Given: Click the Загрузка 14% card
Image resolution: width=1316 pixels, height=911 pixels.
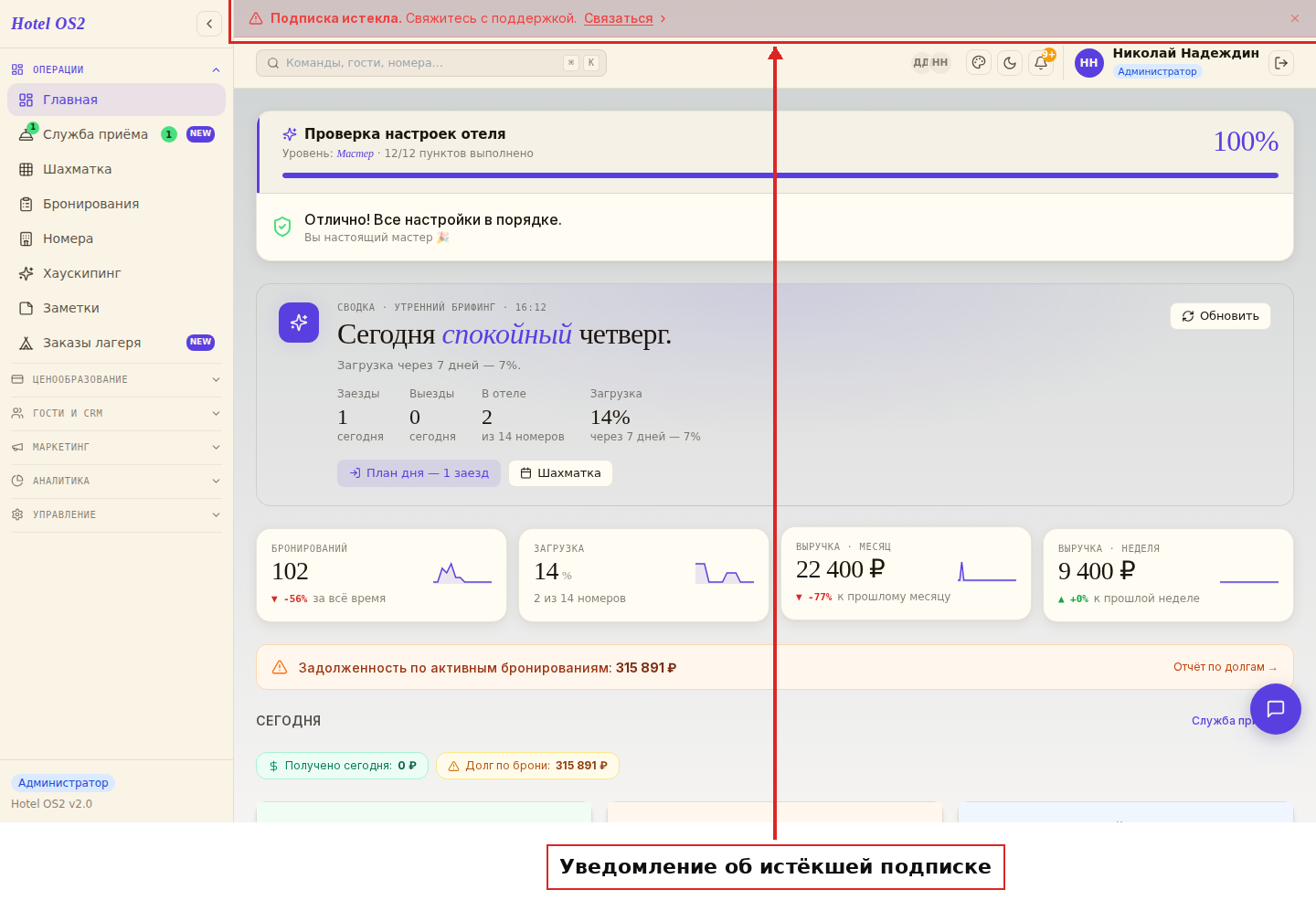Looking at the screenshot, I should [x=643, y=576].
